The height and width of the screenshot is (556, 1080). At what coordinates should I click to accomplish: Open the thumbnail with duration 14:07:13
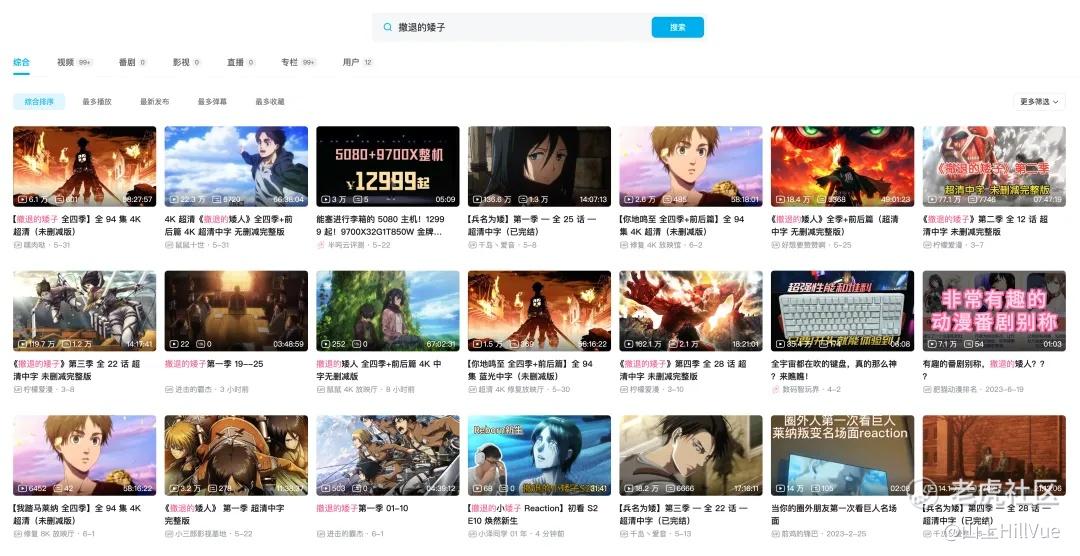(539, 166)
